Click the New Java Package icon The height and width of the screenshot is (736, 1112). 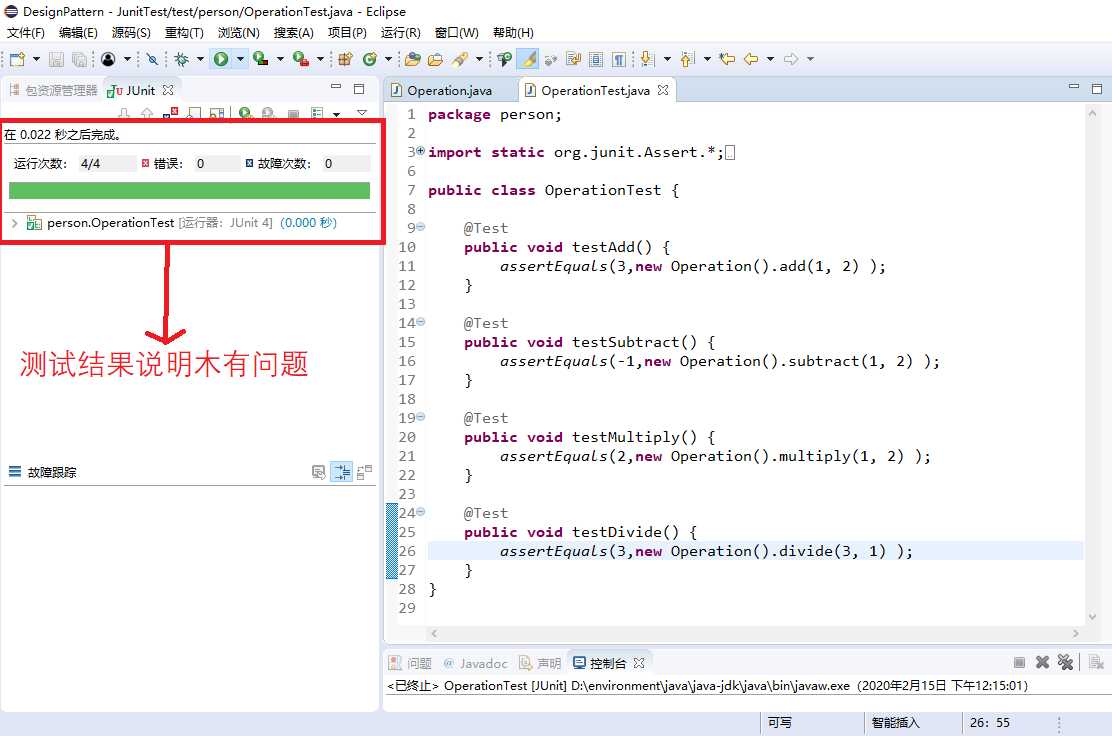345,60
